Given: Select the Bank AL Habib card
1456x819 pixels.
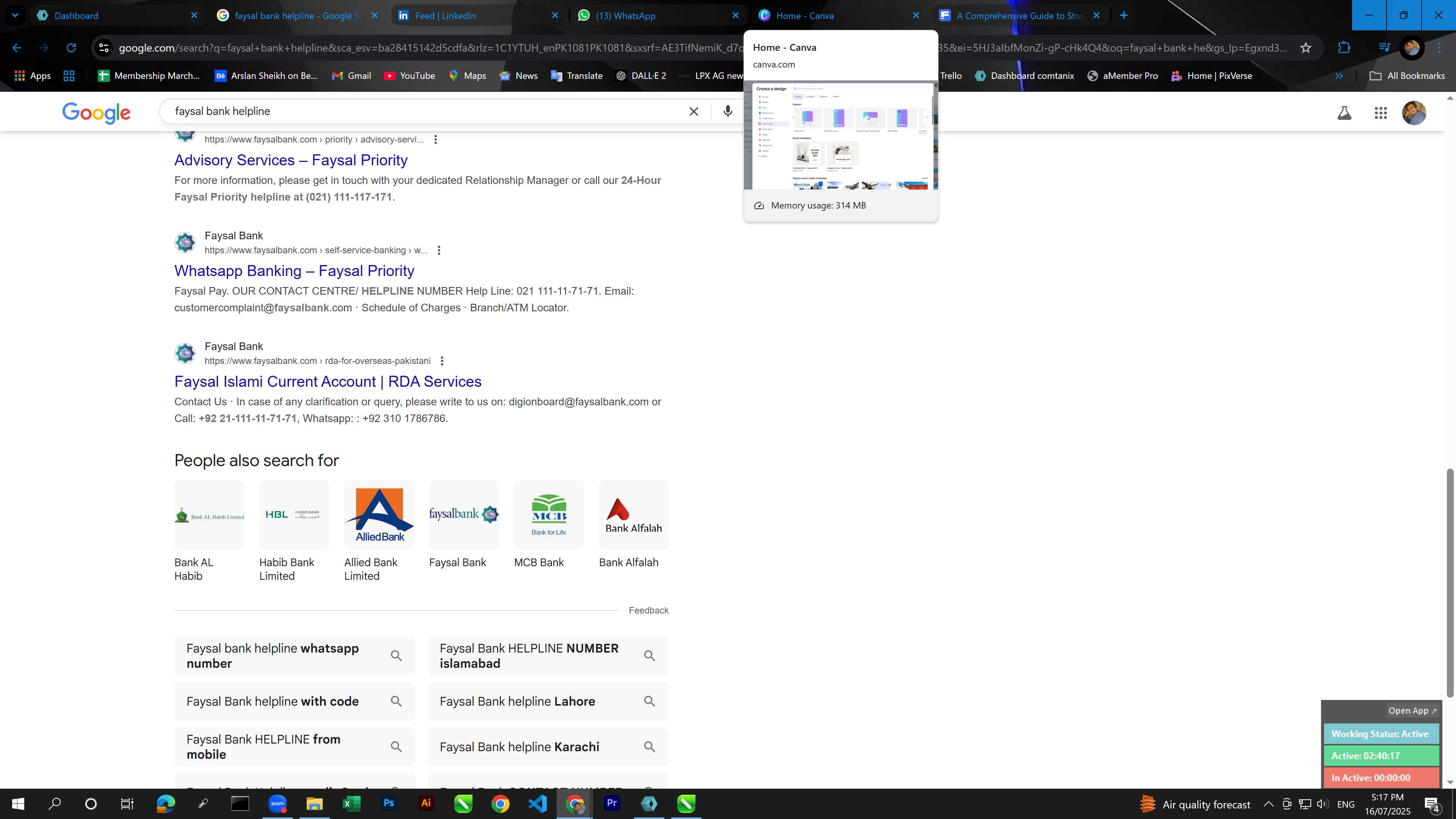Looking at the screenshot, I should pyautogui.click(x=209, y=531).
